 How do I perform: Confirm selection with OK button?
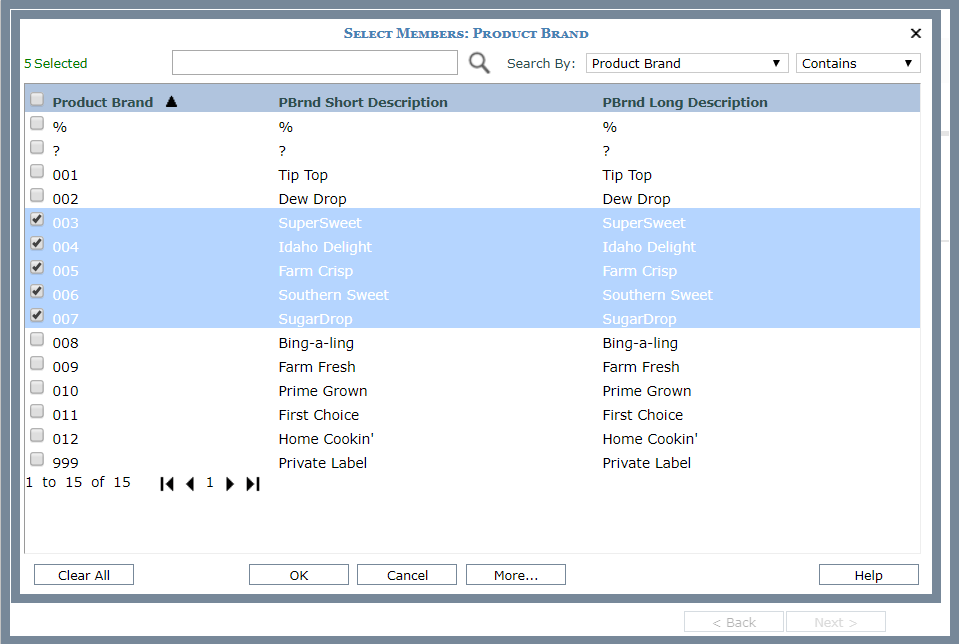click(298, 575)
